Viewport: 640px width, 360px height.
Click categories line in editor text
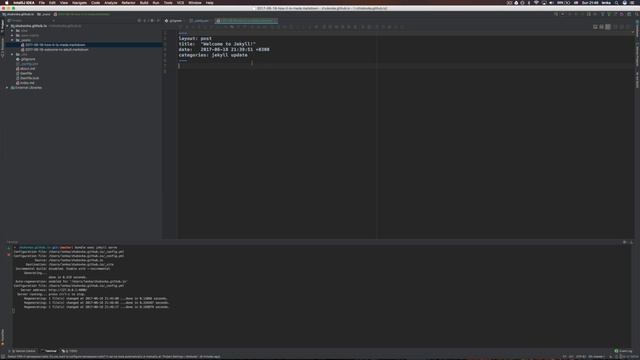(x=213, y=55)
